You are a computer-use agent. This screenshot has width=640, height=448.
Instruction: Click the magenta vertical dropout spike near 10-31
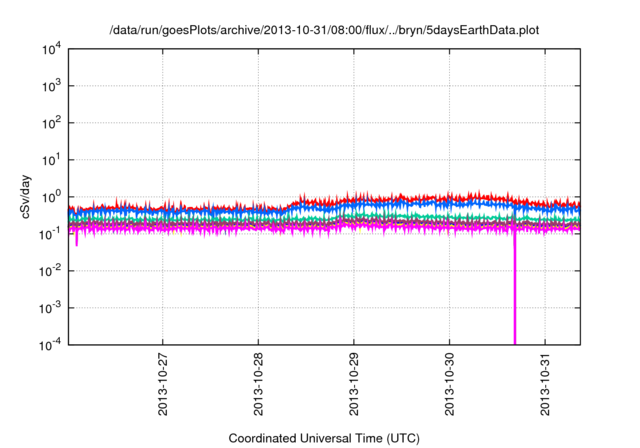pos(515,288)
